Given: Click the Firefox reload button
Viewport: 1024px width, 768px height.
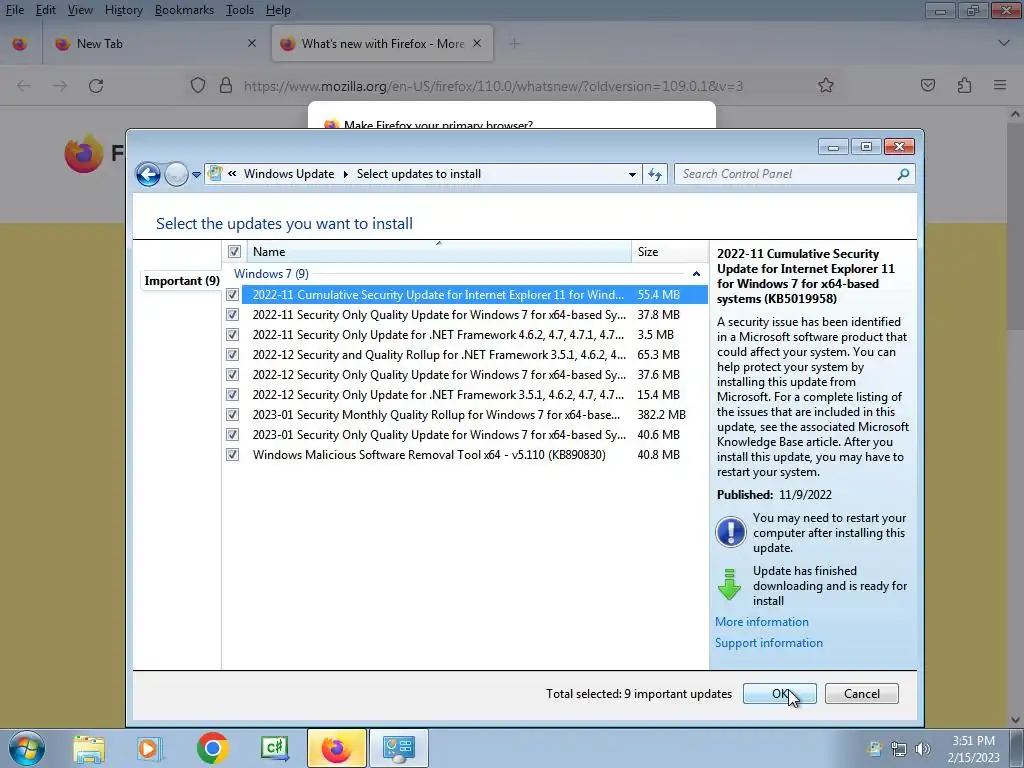Looking at the screenshot, I should click(96, 86).
